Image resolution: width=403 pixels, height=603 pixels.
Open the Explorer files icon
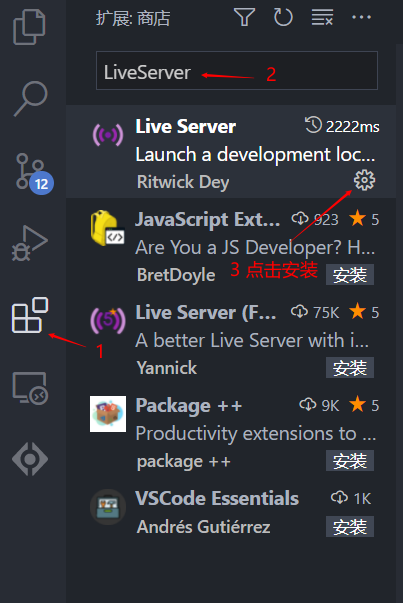click(29, 27)
